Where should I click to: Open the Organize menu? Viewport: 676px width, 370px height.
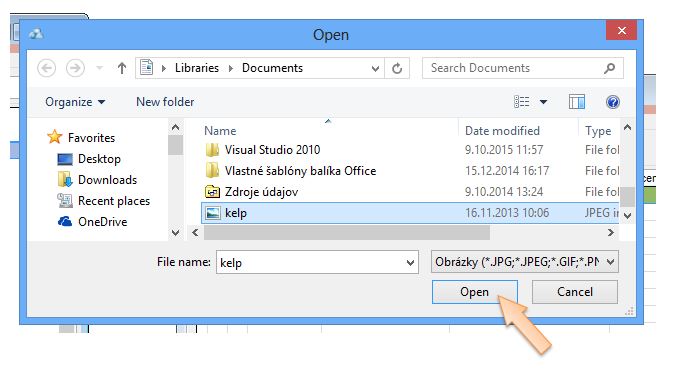(x=75, y=102)
